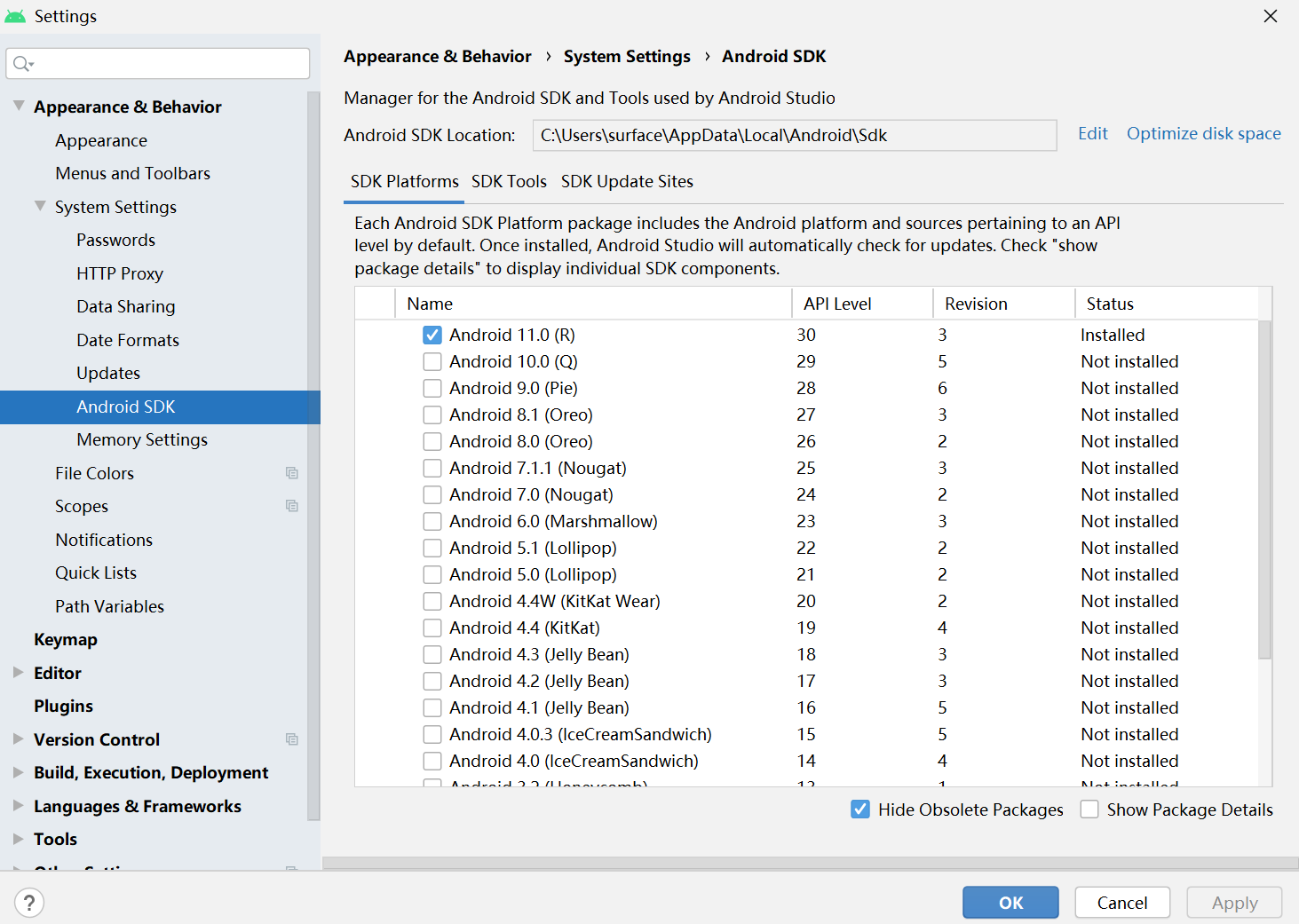This screenshot has height=924, width=1299.
Task: Click the Edit link for SDK location
Action: pyautogui.click(x=1092, y=133)
